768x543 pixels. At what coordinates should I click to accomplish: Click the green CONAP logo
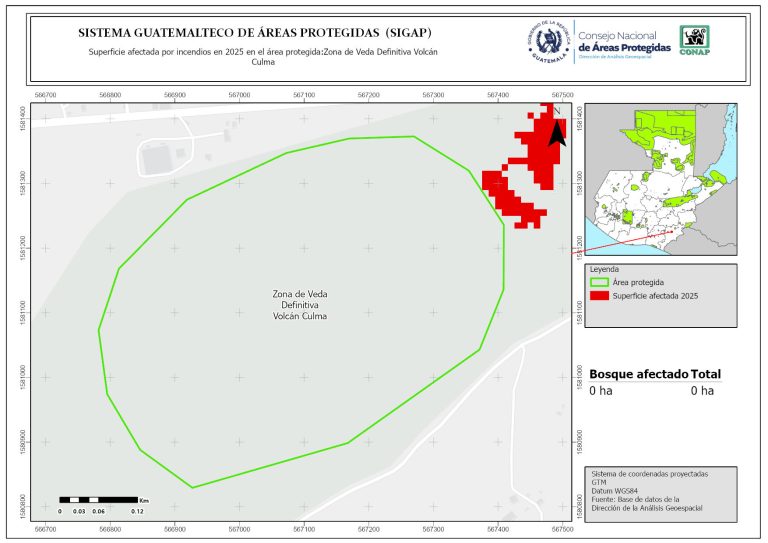tap(696, 41)
